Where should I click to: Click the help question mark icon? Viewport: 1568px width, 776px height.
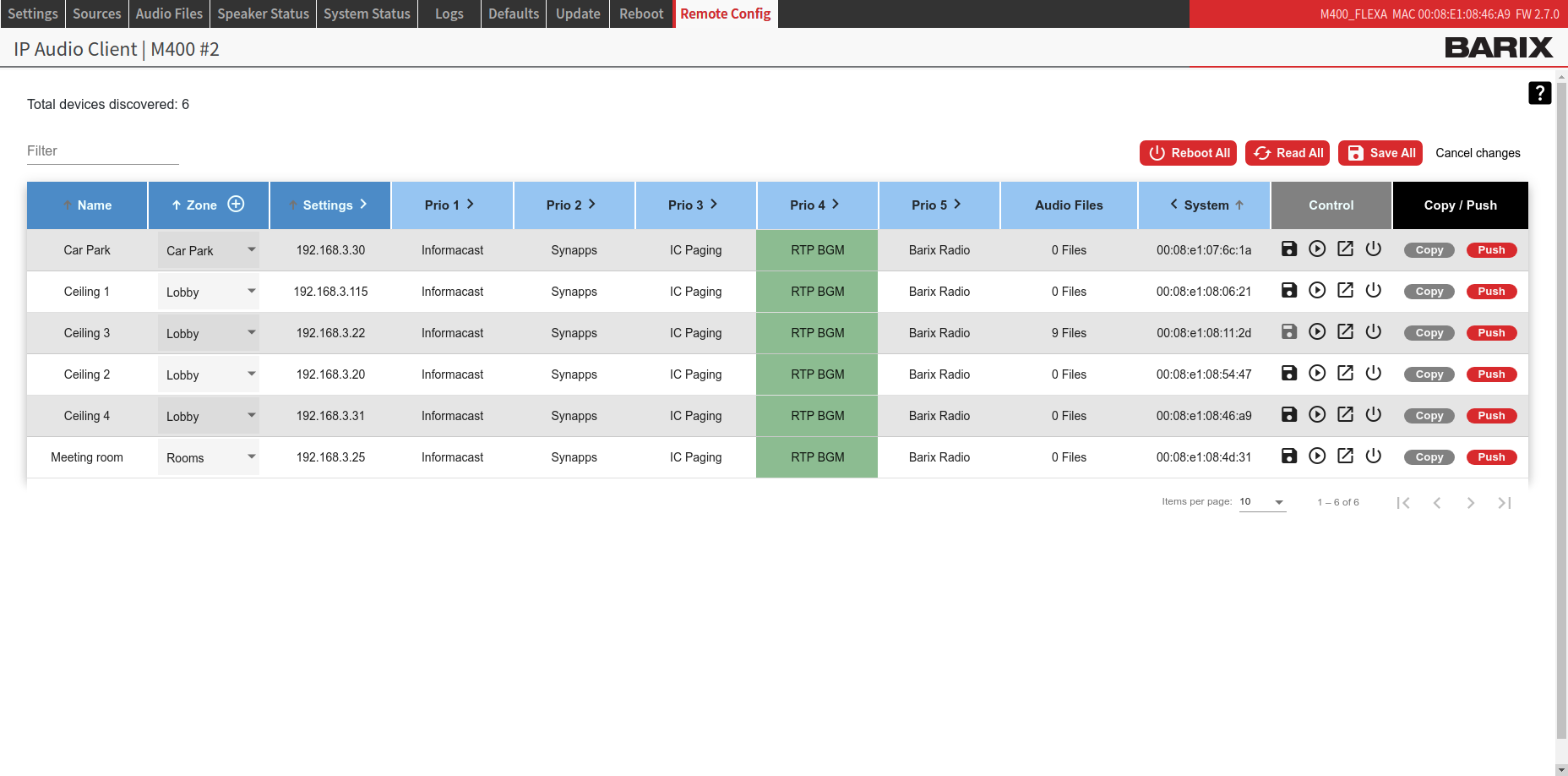click(x=1539, y=93)
